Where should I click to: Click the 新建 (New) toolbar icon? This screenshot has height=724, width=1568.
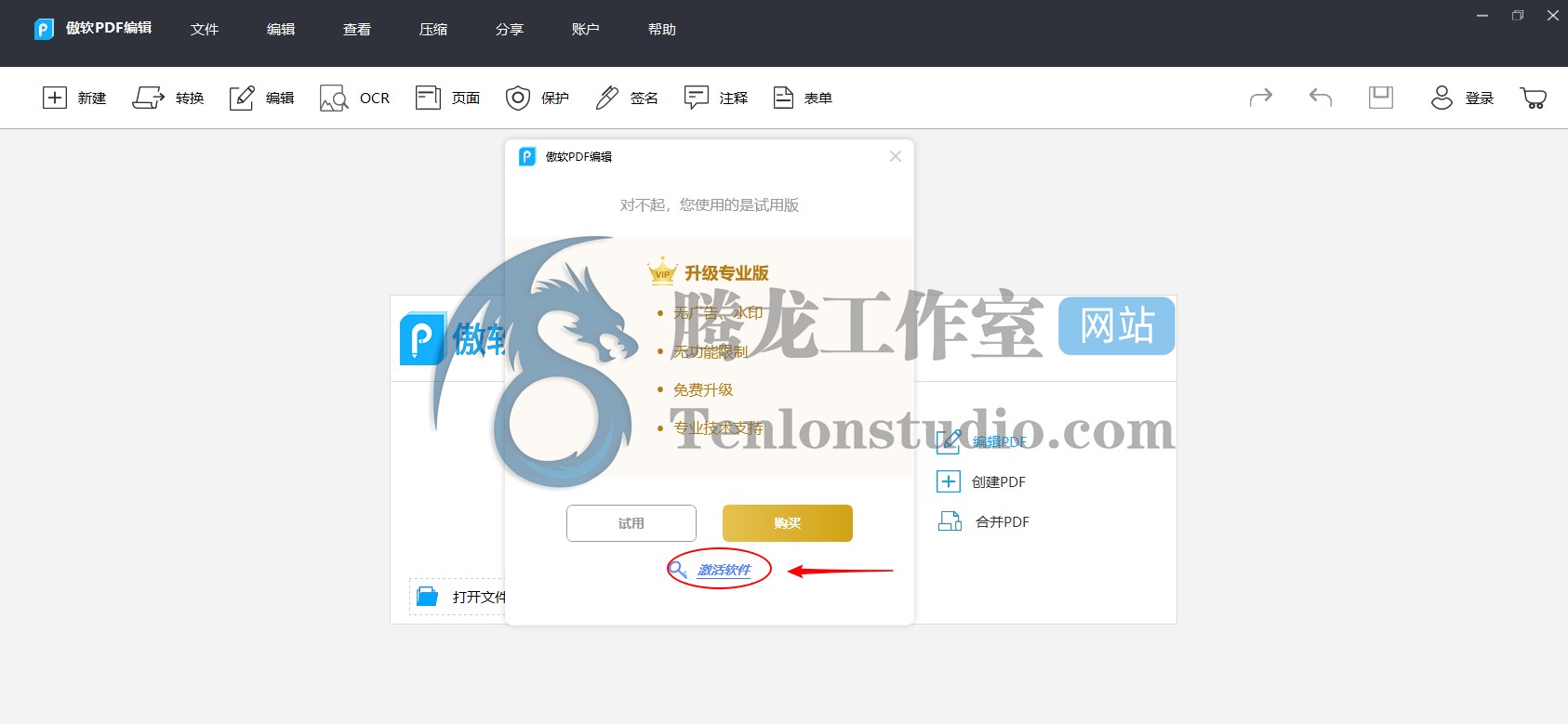click(55, 98)
